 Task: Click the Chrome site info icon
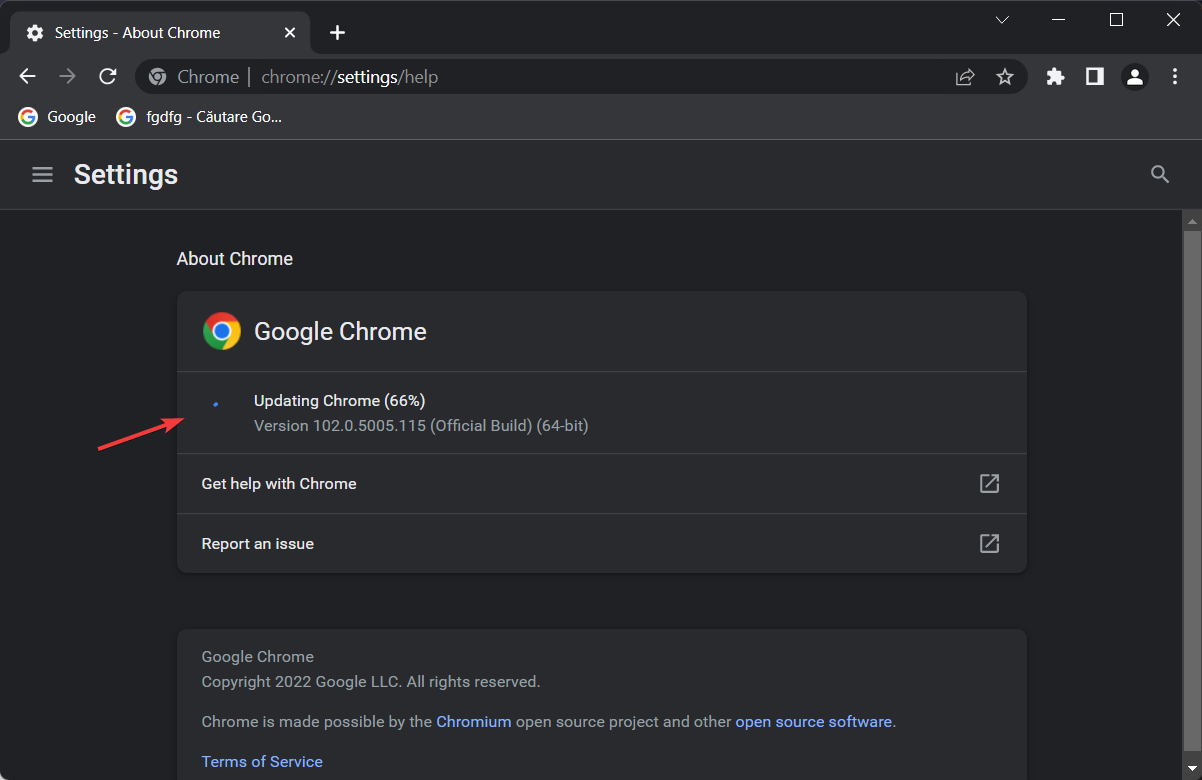point(157,77)
